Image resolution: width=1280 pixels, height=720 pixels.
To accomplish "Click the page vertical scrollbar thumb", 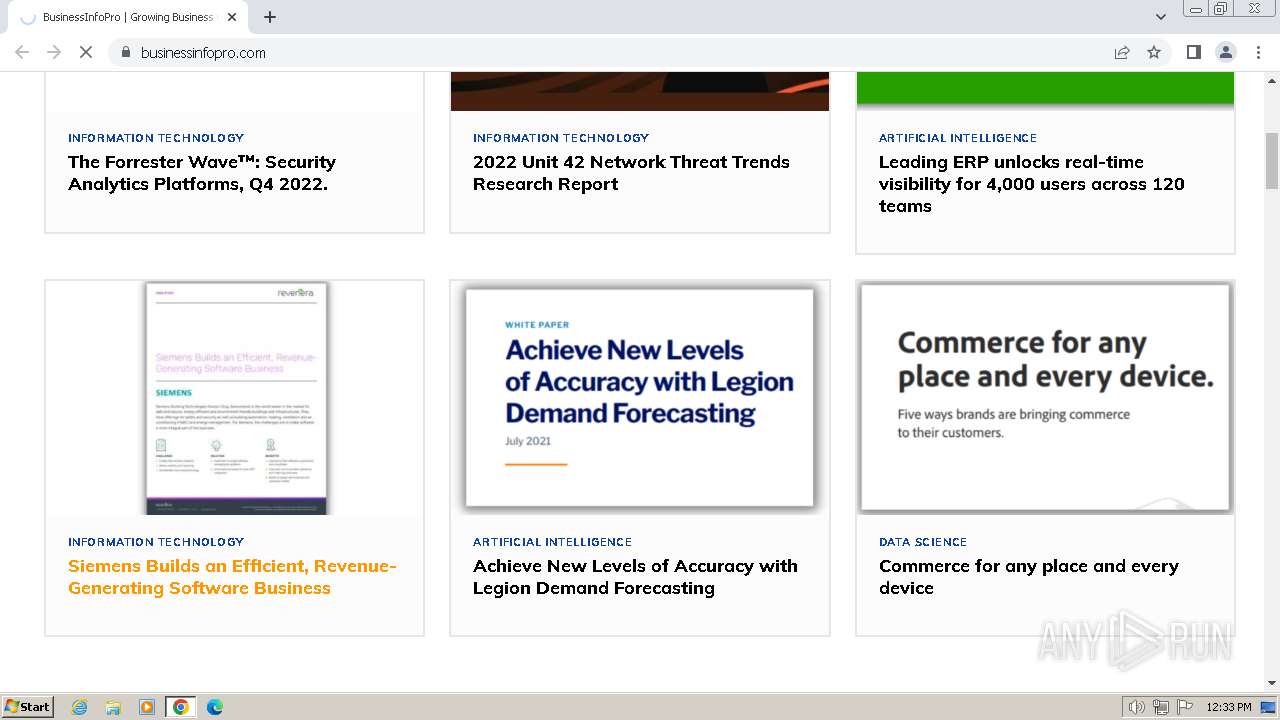I will 1272,160.
